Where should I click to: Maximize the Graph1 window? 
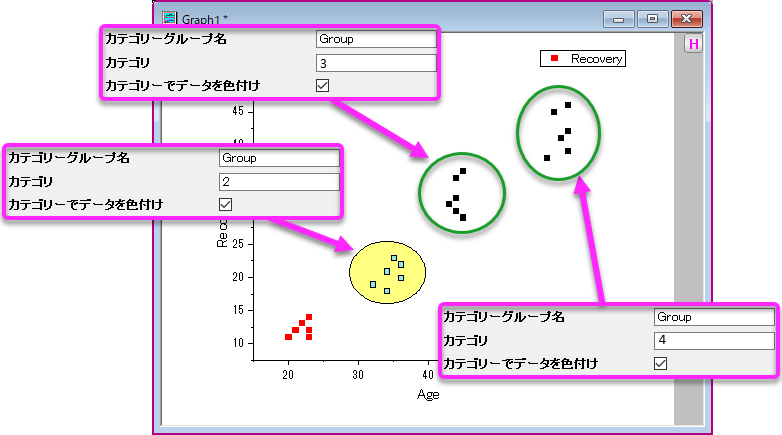click(652, 19)
